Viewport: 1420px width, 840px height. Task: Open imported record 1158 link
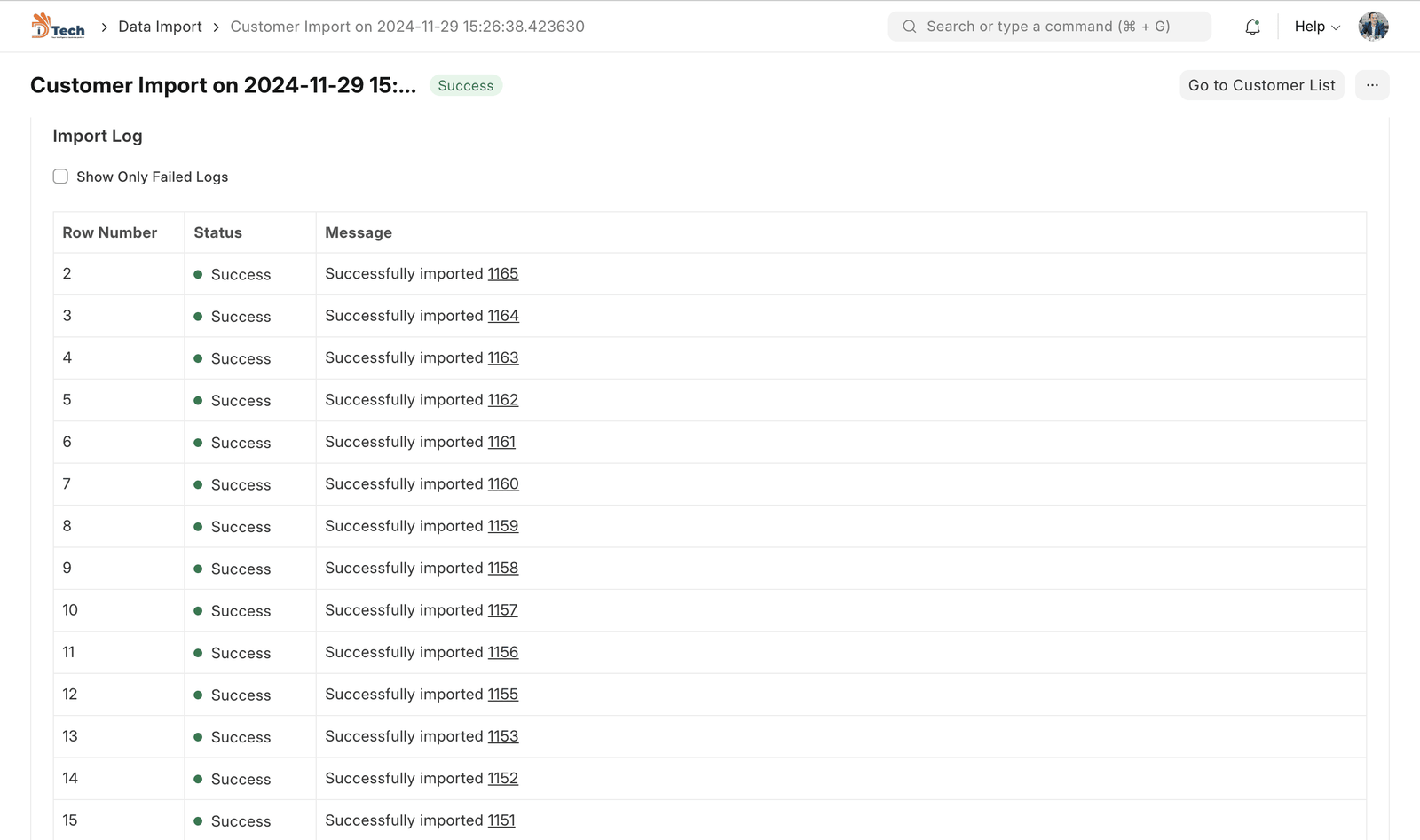click(x=502, y=568)
